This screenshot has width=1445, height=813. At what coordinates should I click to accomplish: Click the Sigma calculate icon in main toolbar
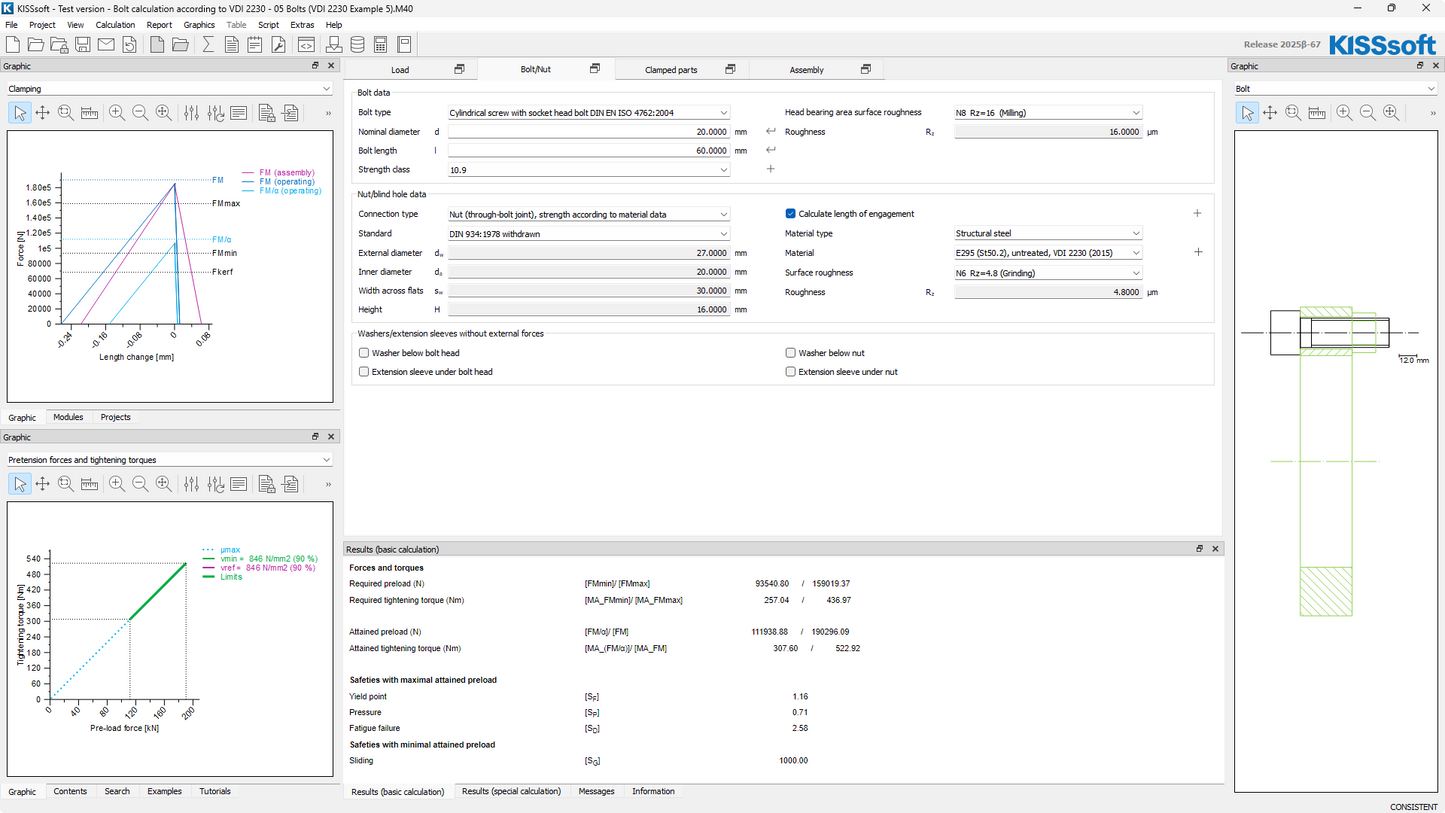click(x=208, y=44)
